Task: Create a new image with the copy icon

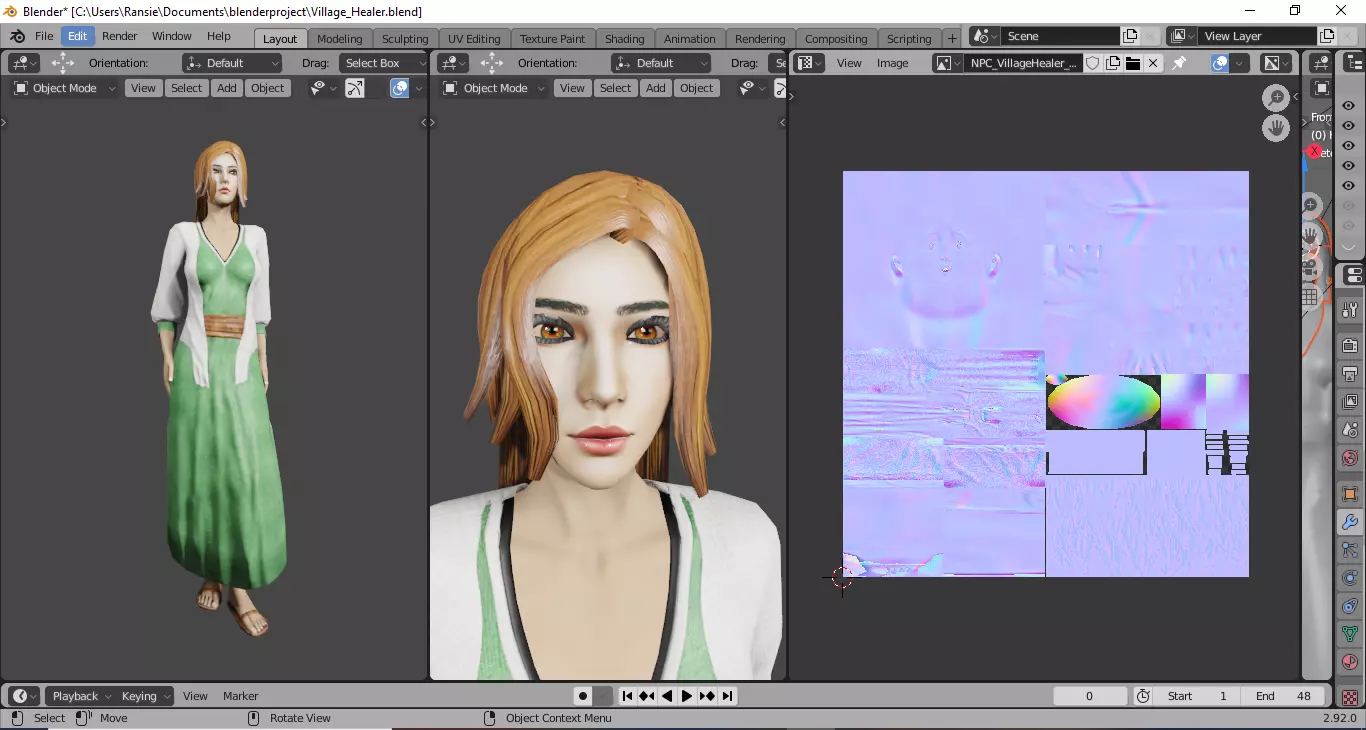Action: click(x=1113, y=63)
